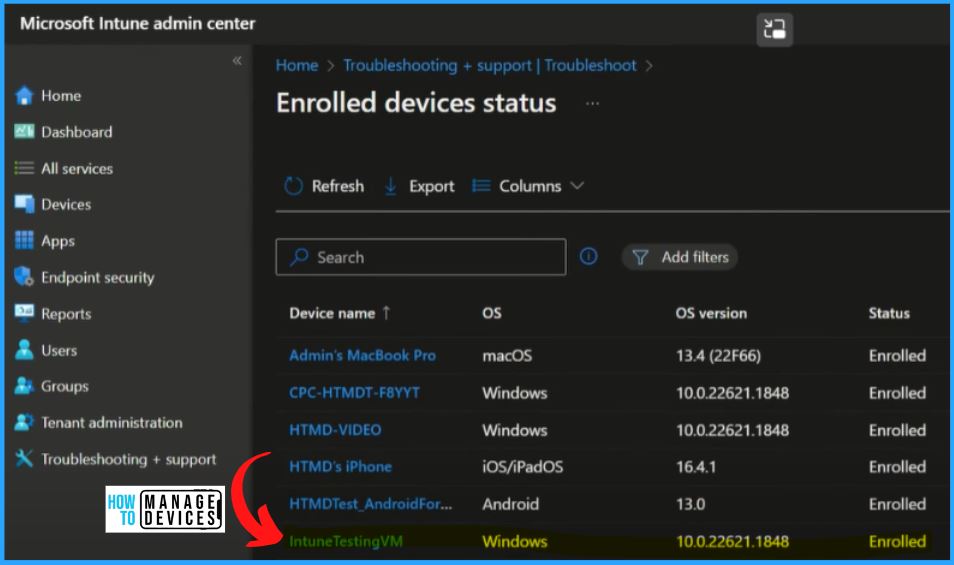The height and width of the screenshot is (565, 954).
Task: Click inside the Search field
Action: coord(421,257)
